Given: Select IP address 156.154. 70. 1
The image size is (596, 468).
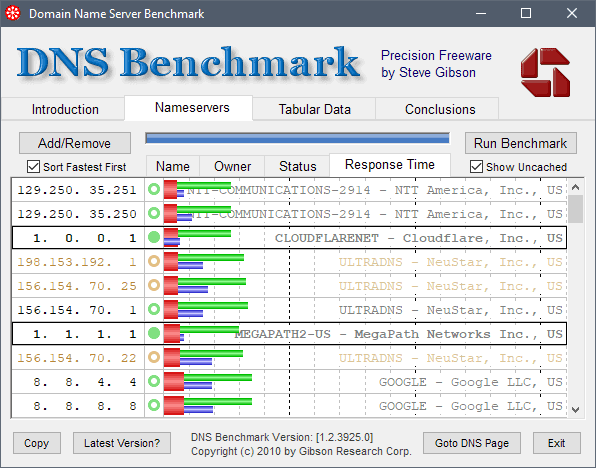Looking at the screenshot, I should click(x=77, y=310).
